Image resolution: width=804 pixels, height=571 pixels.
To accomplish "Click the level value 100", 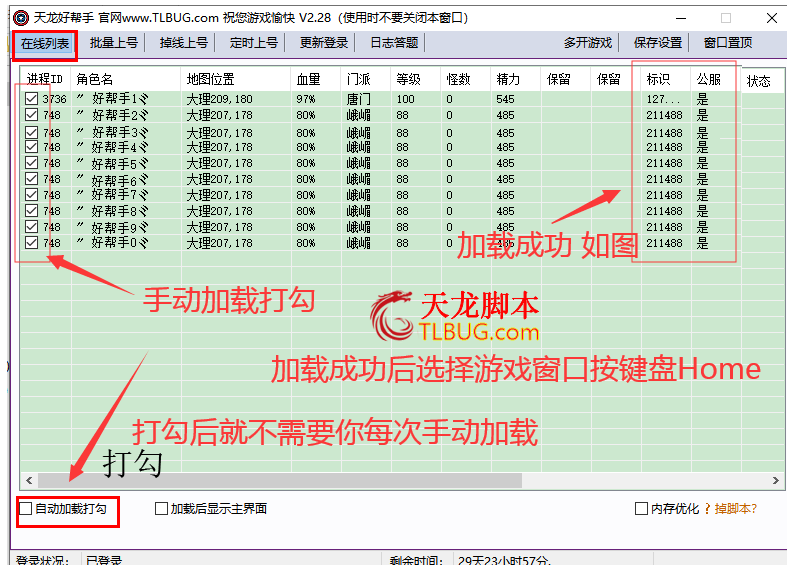I will pos(405,99).
